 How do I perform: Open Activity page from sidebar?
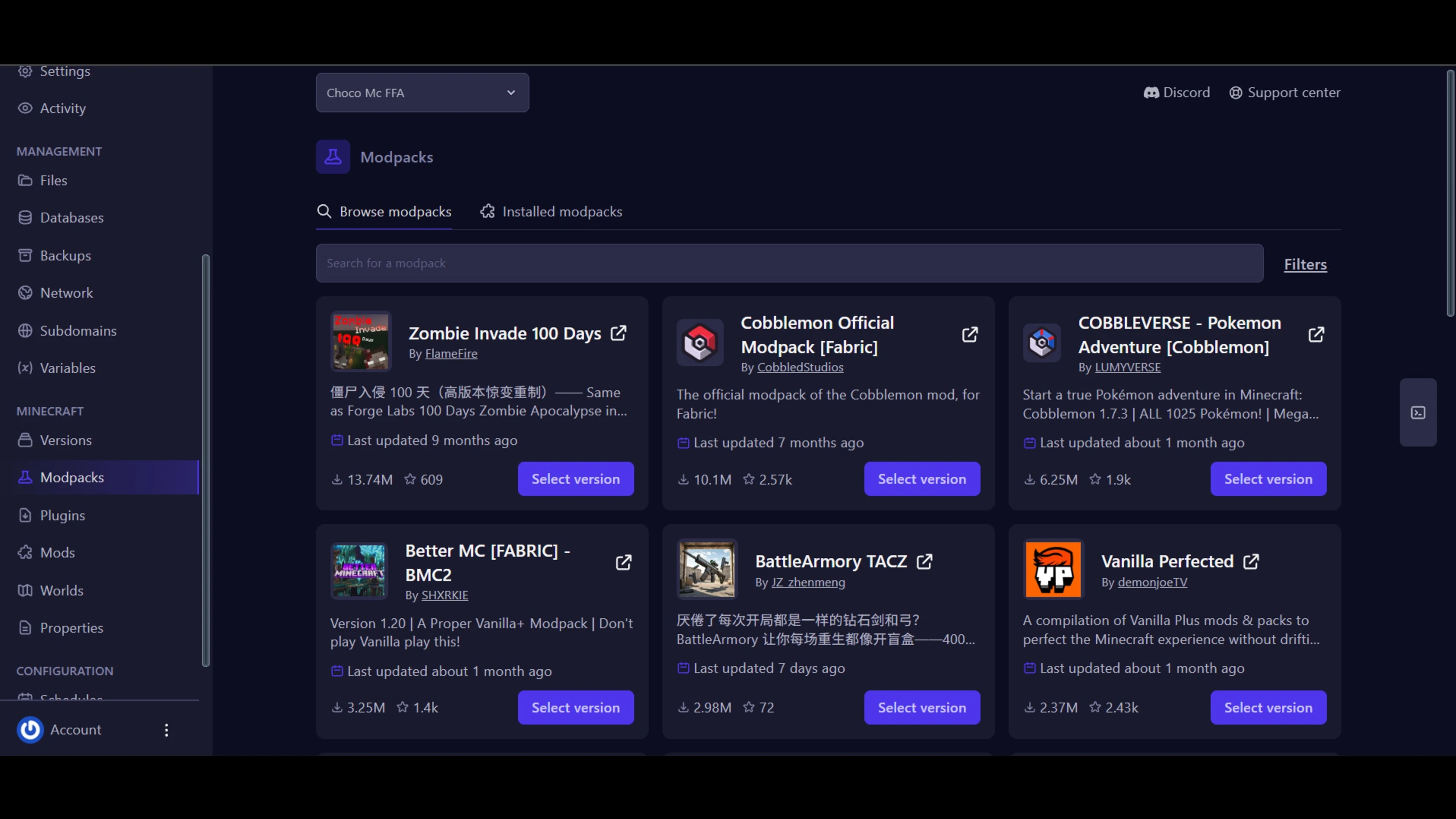(x=63, y=108)
